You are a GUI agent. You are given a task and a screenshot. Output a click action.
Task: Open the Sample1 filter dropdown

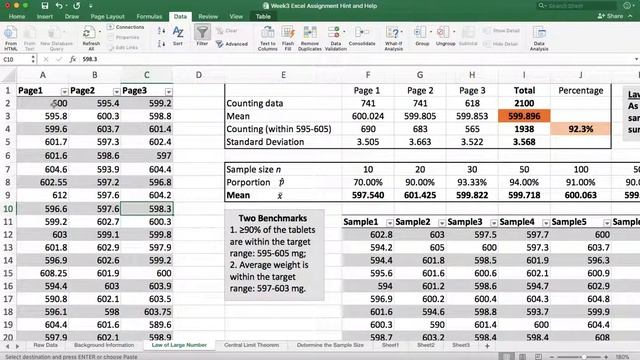point(390,223)
